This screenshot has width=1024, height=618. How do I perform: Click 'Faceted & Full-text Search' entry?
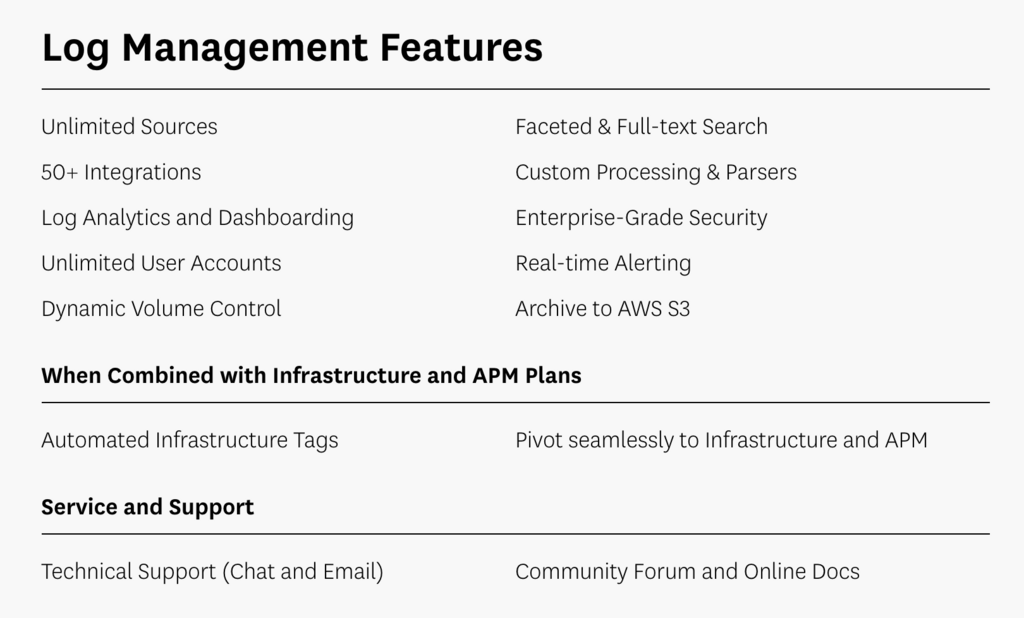coord(641,126)
